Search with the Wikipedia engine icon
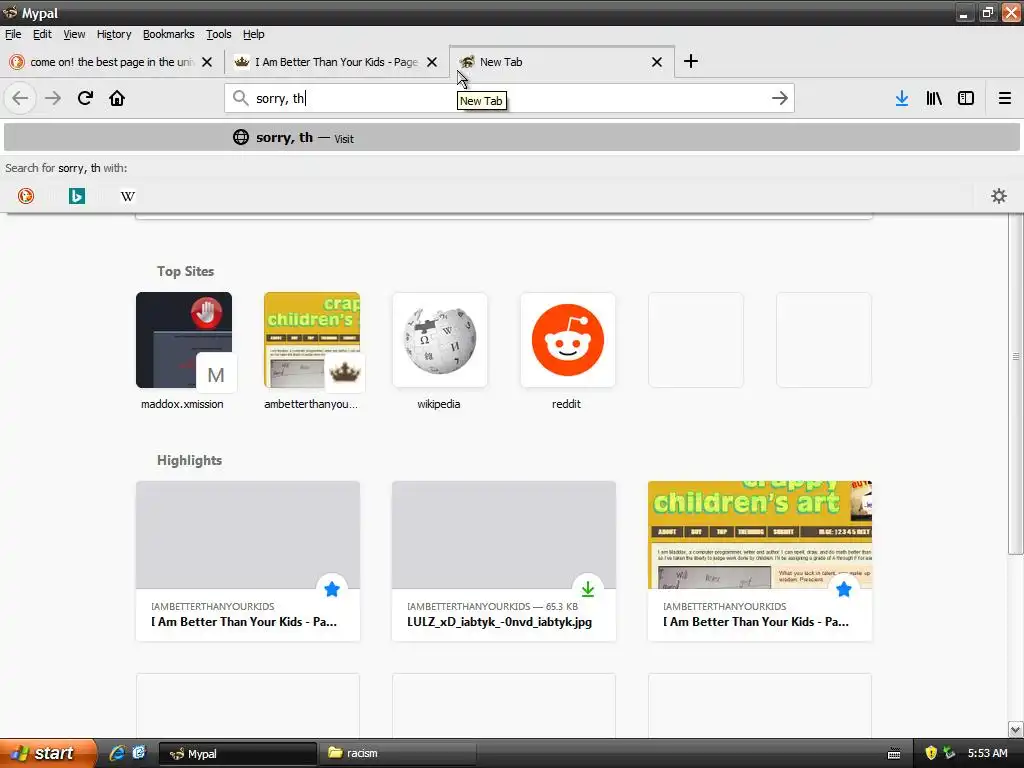 128,196
